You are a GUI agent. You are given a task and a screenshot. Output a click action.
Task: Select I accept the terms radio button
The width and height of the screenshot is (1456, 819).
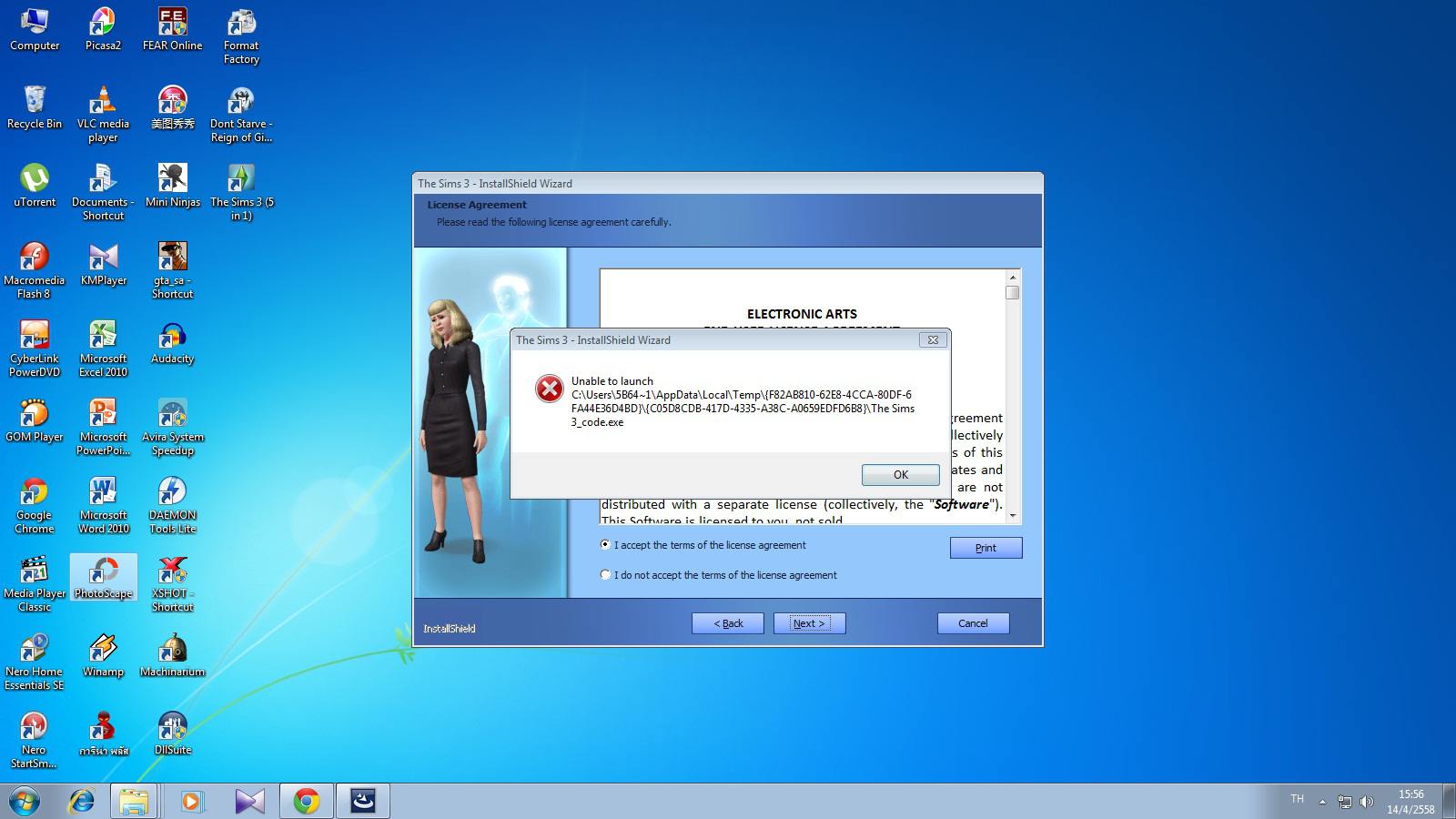coord(605,544)
